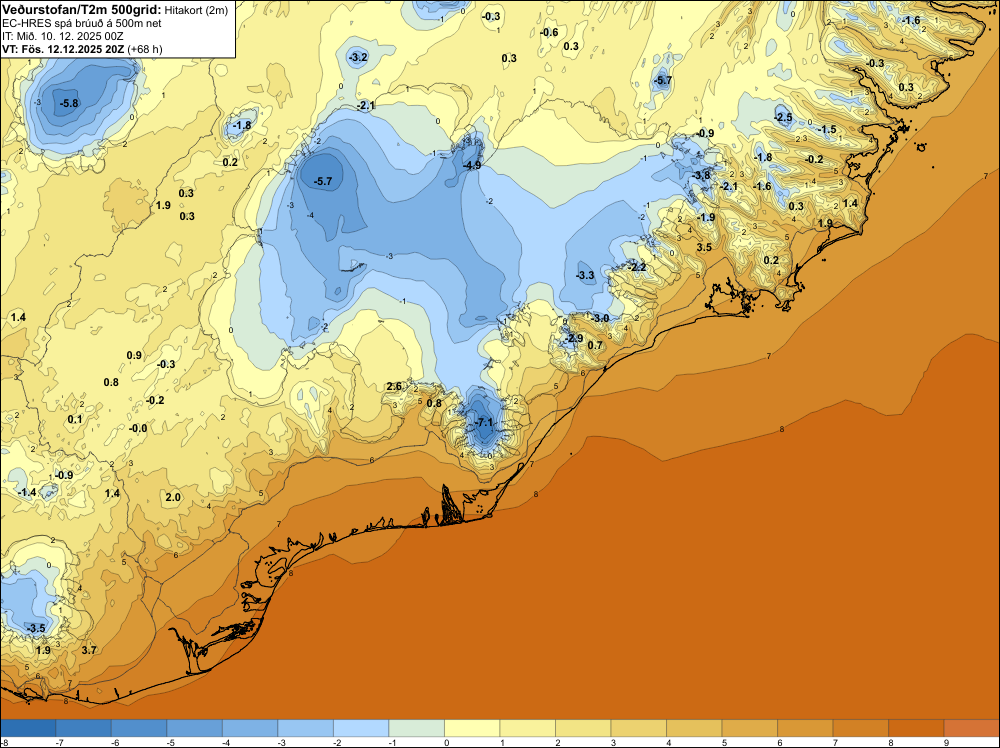Click the -3.8 temperature value on the map

coord(702,175)
